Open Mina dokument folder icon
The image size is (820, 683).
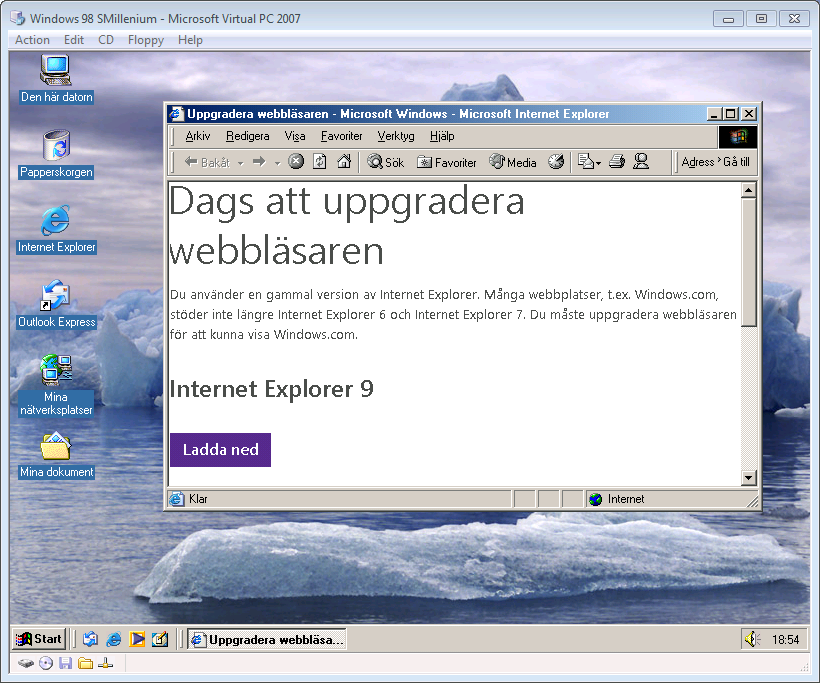56,454
